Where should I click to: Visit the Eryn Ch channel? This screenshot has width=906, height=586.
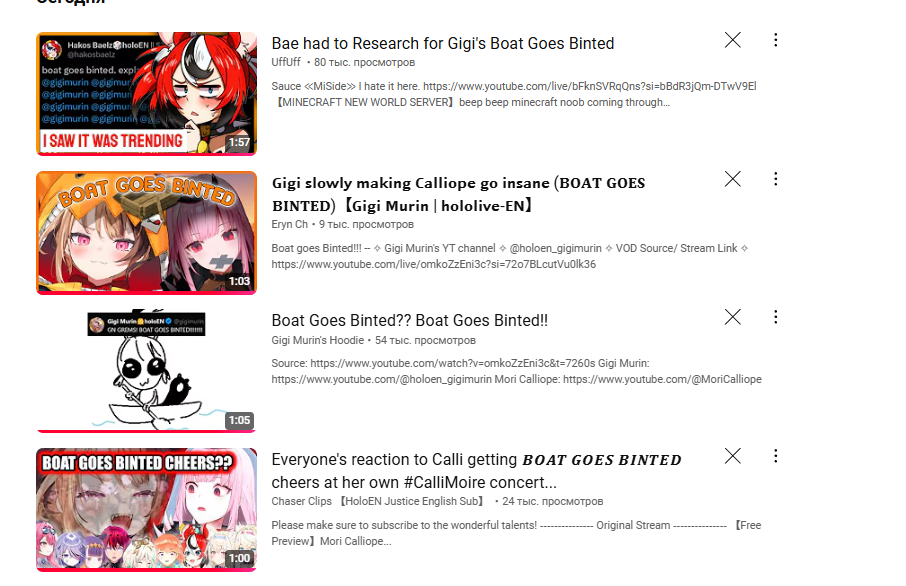pos(289,224)
